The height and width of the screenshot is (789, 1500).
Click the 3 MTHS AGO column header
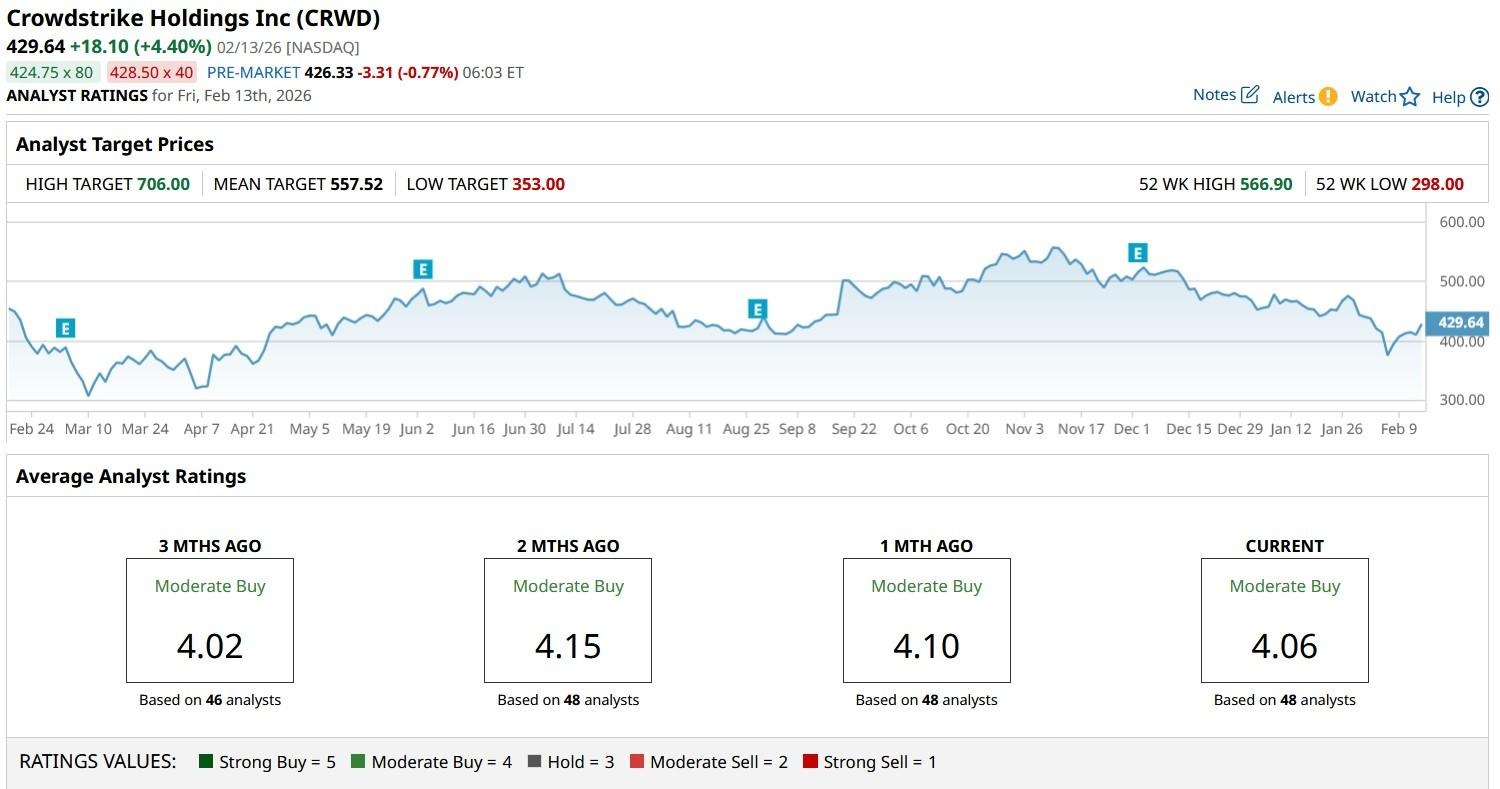point(210,546)
